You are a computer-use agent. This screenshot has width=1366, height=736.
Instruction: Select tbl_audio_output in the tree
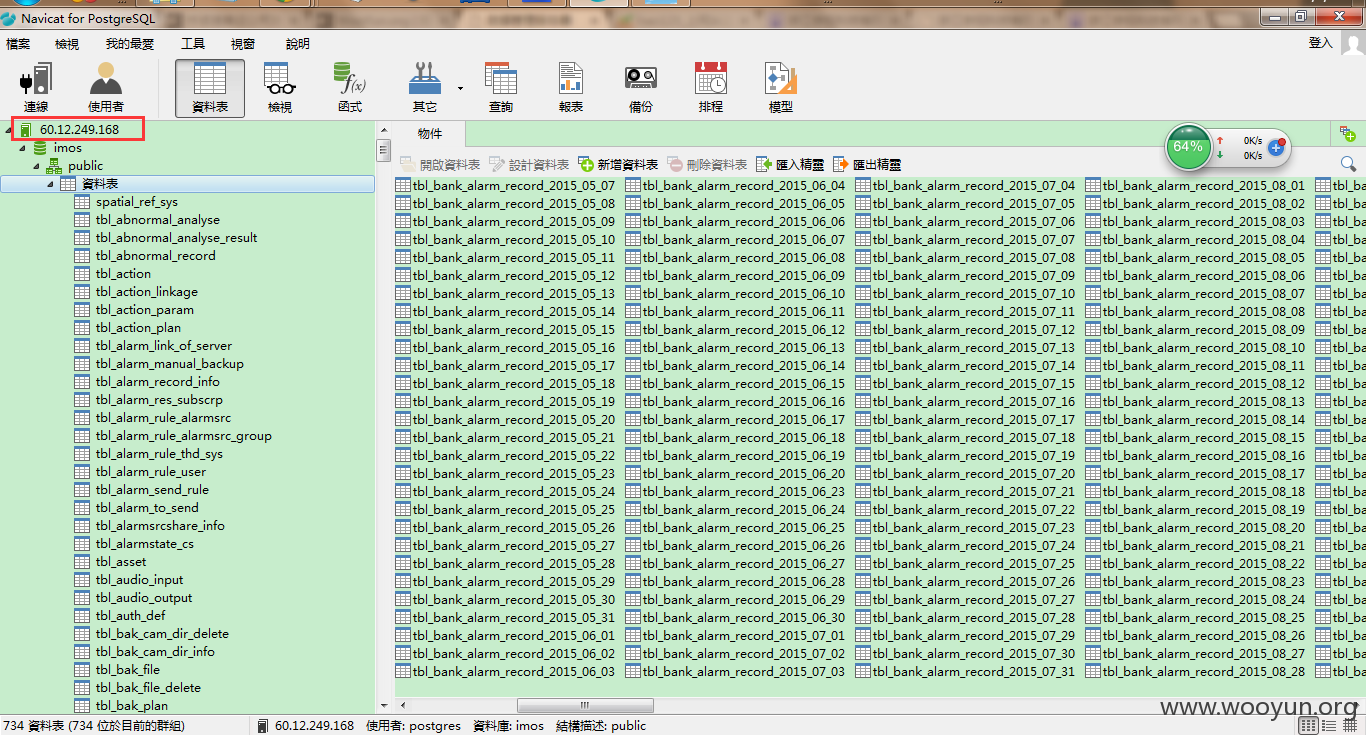coord(144,598)
